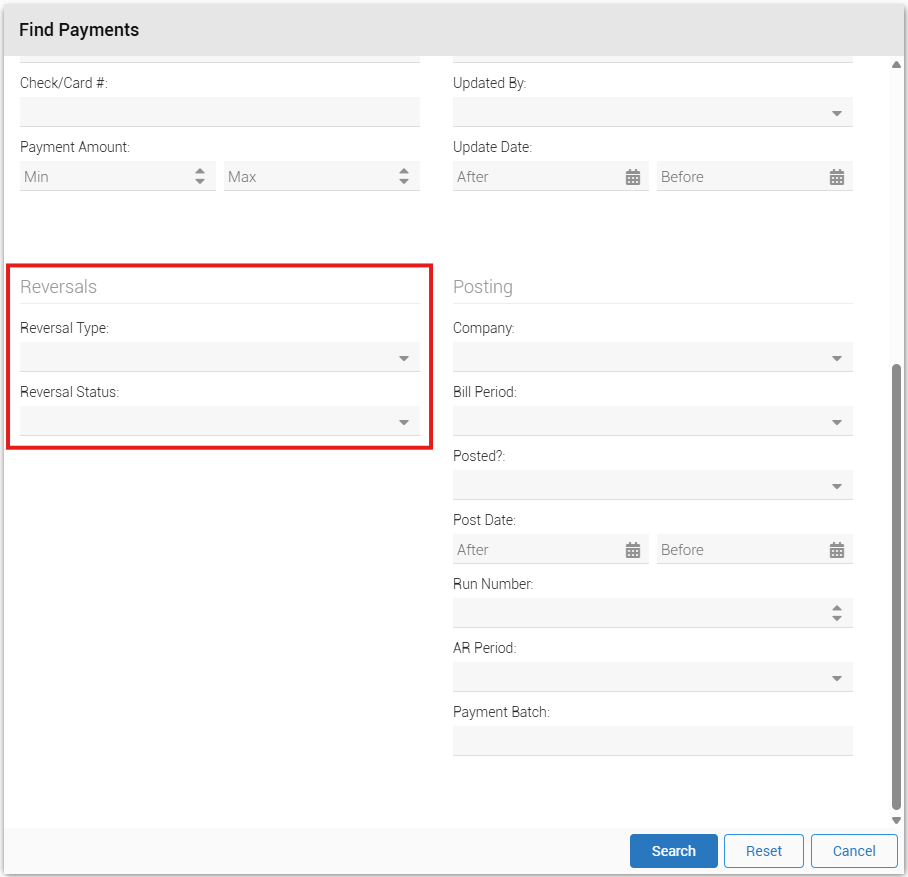Screen dimensions: 908x877
Task: Click the Reversals section heading
Action: (58, 287)
